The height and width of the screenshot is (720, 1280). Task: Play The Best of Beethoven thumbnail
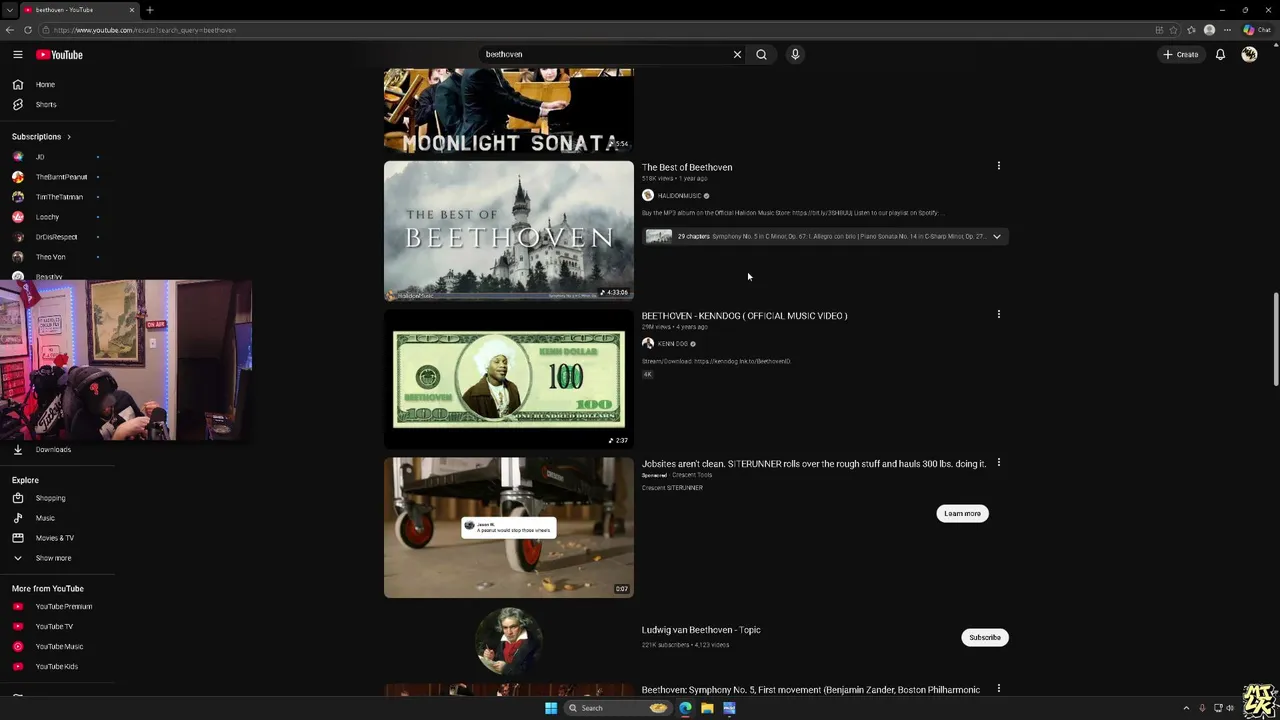[509, 231]
